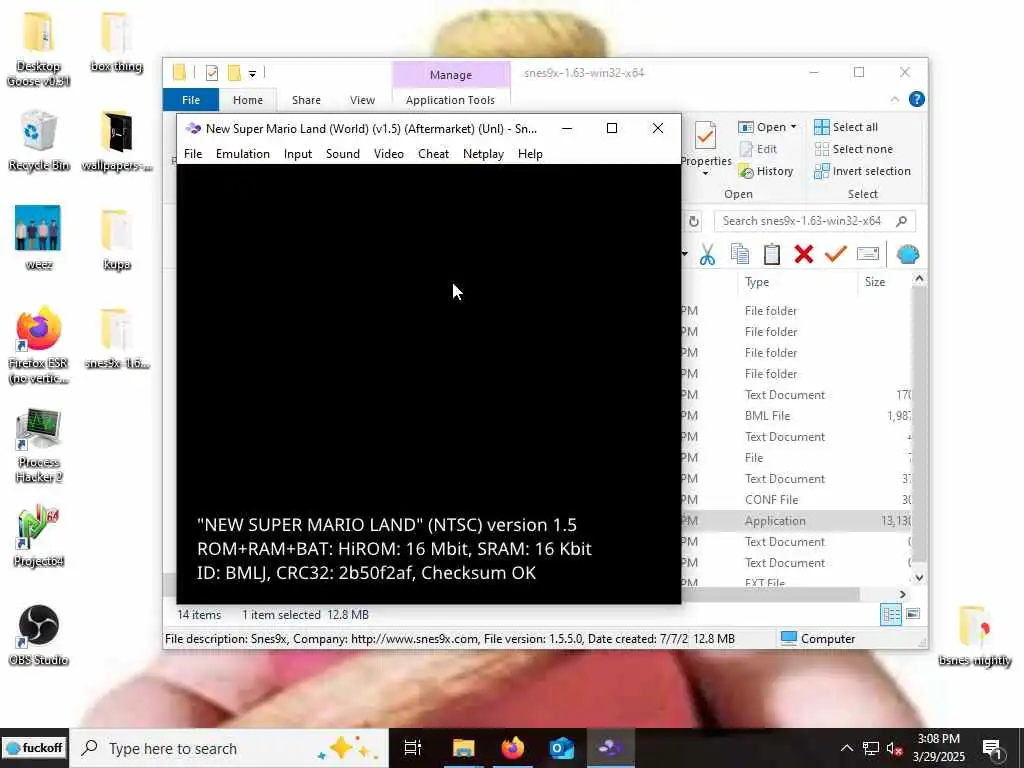Click the blue Help question icon
The image size is (1024, 768).
pos(916,99)
